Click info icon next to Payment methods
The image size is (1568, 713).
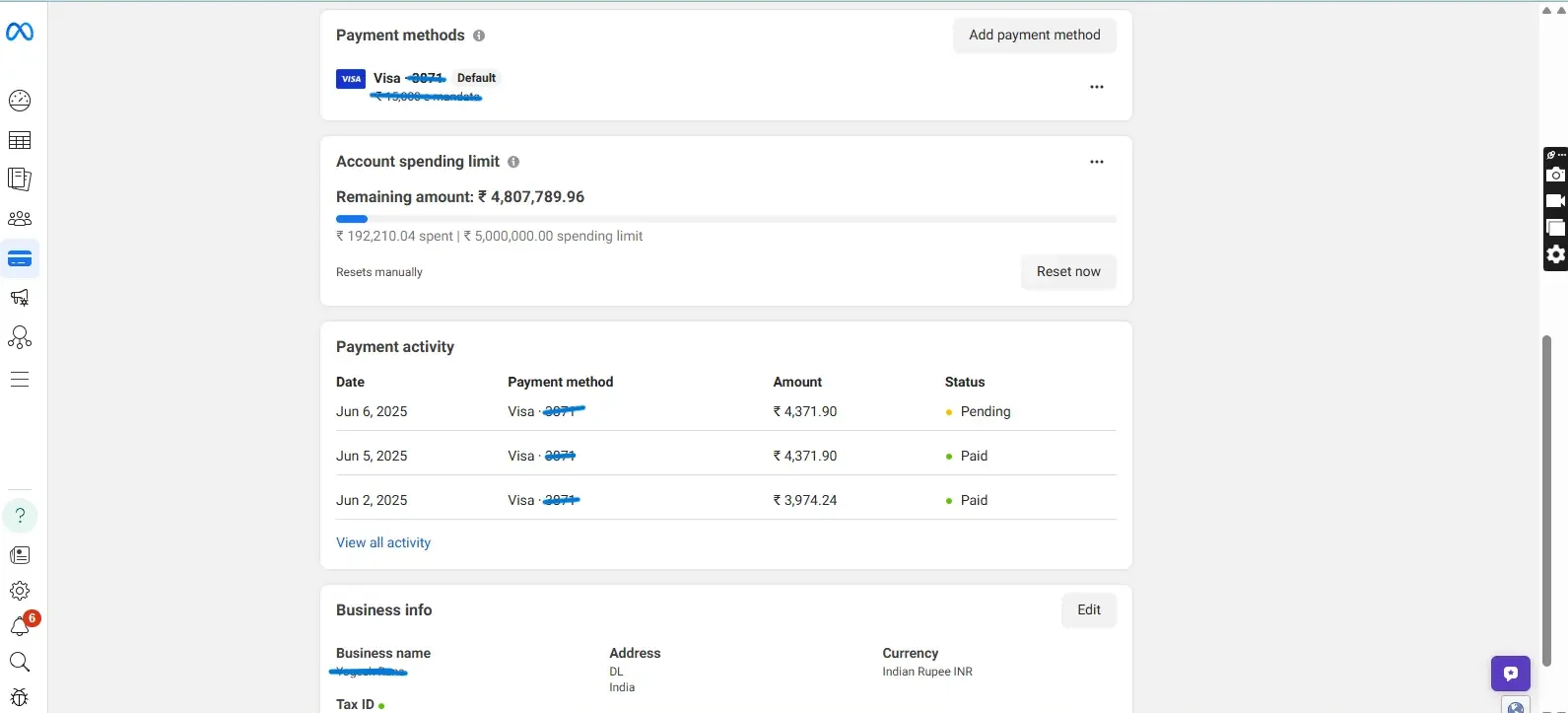[479, 36]
